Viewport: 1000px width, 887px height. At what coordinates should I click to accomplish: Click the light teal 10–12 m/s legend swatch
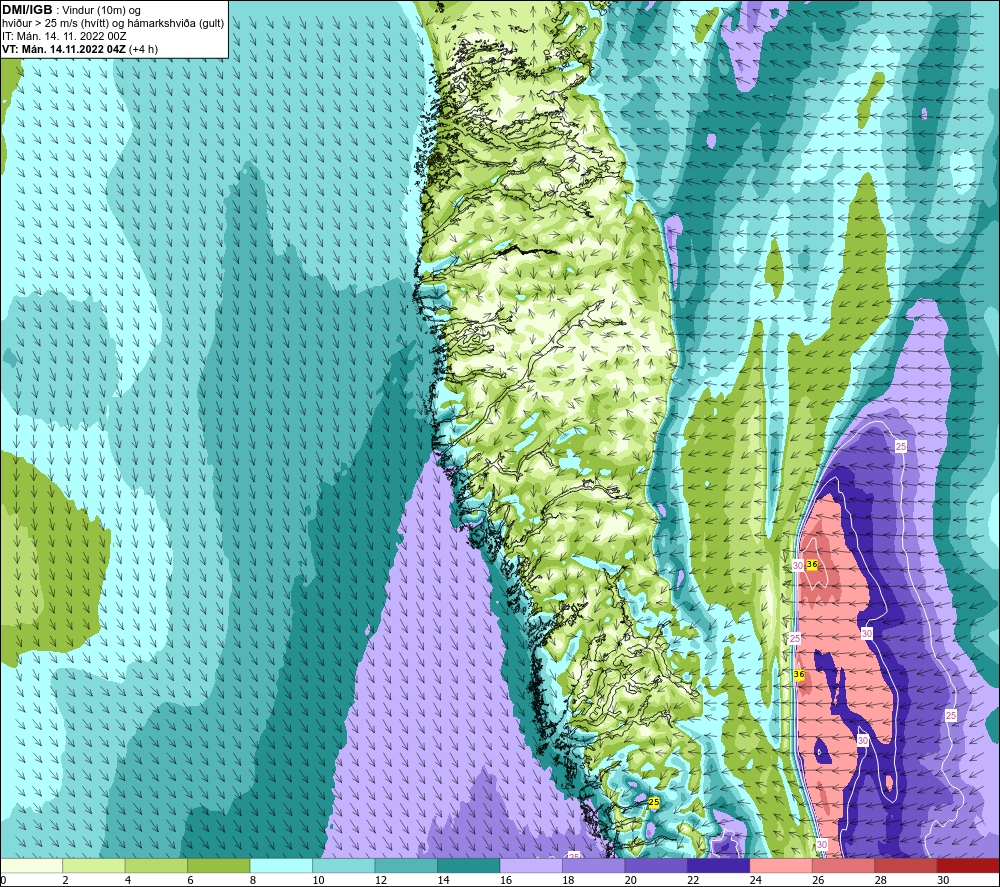click(x=344, y=866)
